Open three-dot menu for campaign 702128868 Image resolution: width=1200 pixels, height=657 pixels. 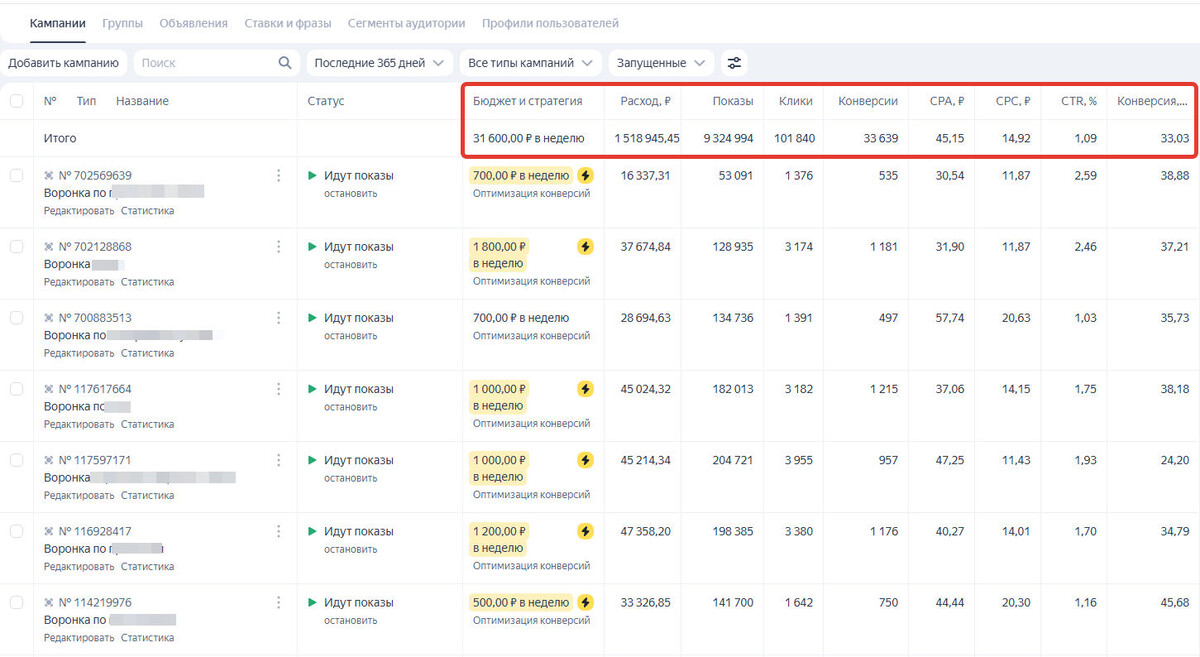pos(279,247)
